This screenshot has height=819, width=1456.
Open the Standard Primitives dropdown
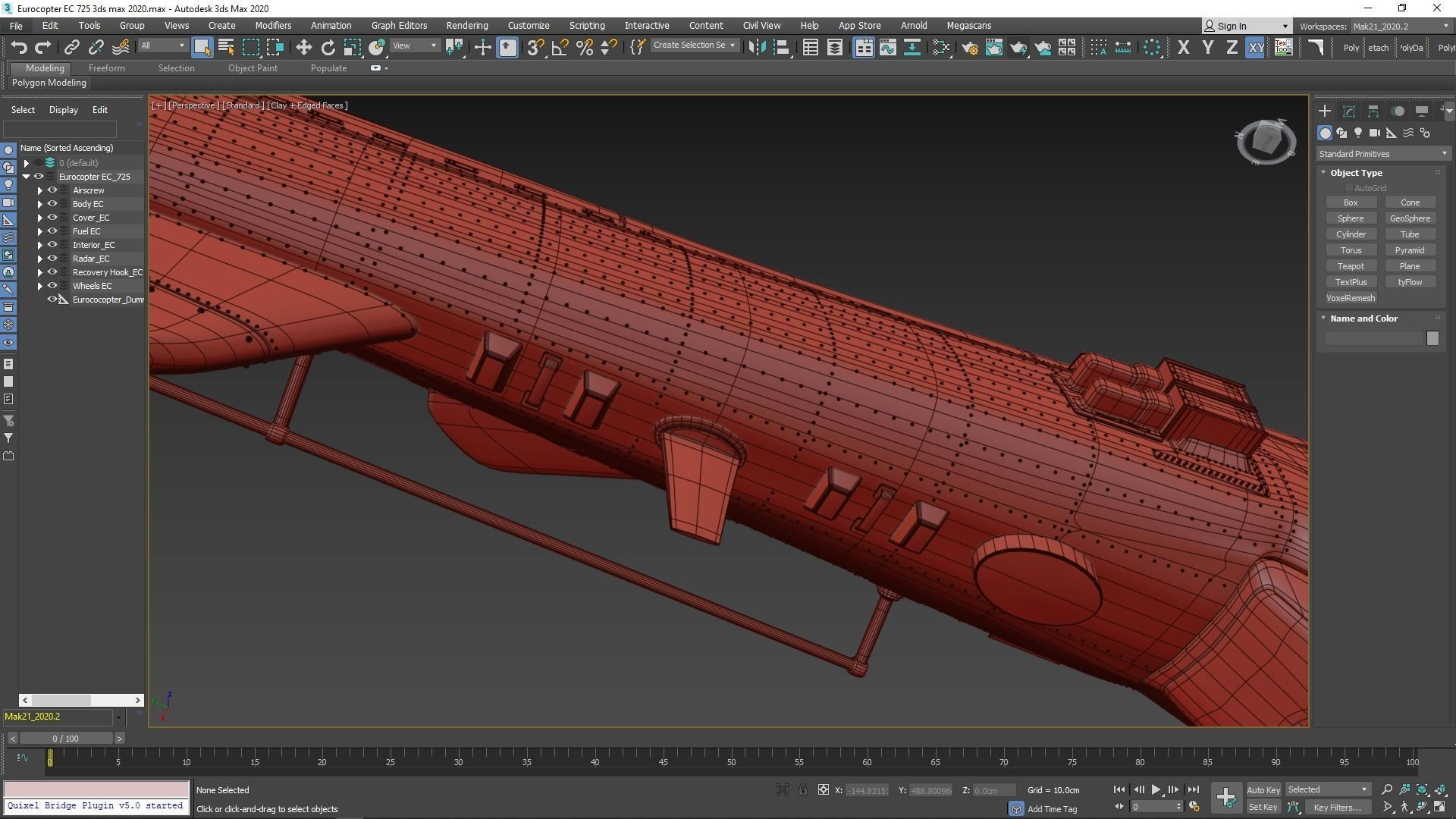[1382, 154]
